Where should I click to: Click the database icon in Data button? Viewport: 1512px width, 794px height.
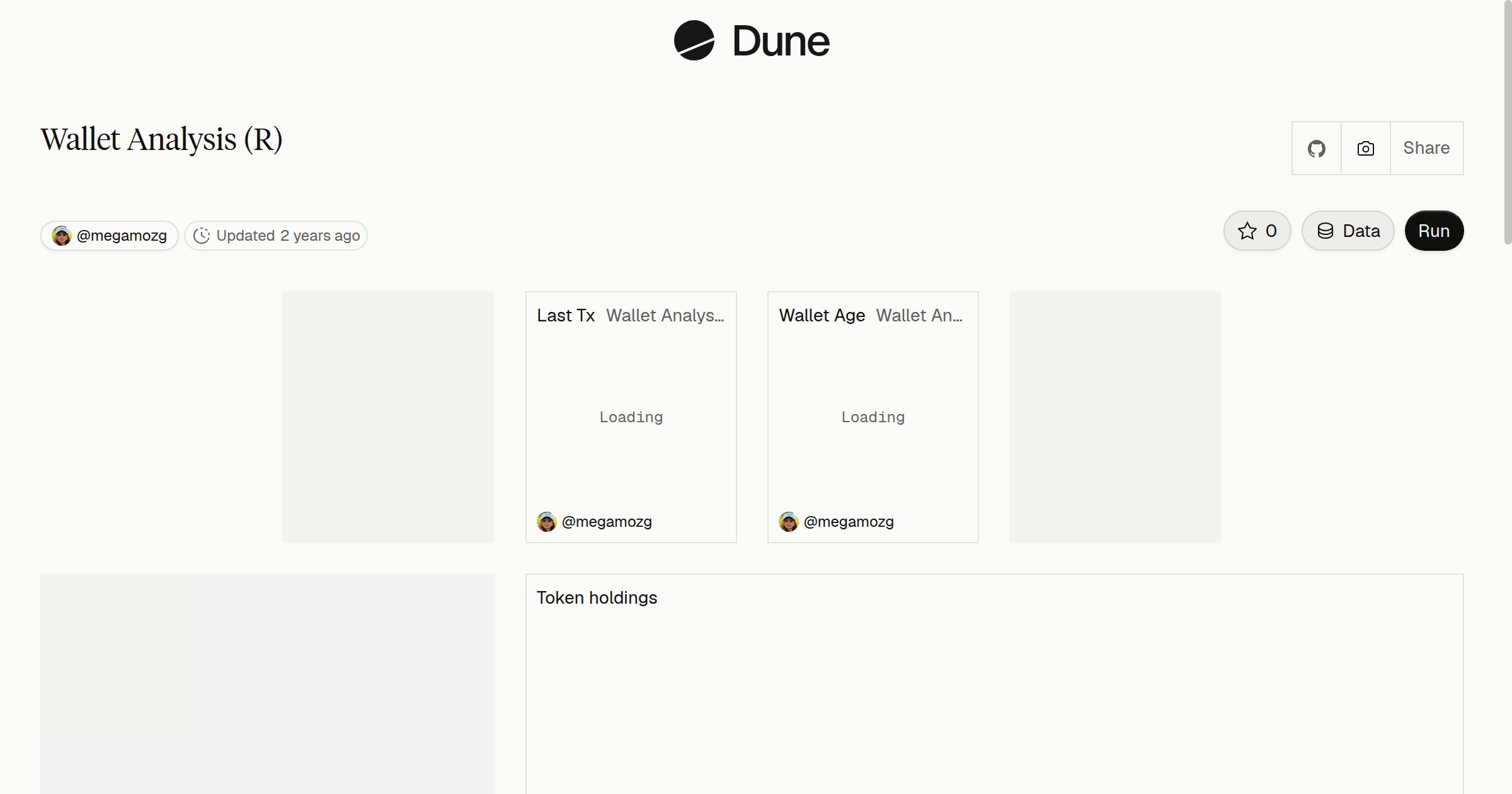1326,231
